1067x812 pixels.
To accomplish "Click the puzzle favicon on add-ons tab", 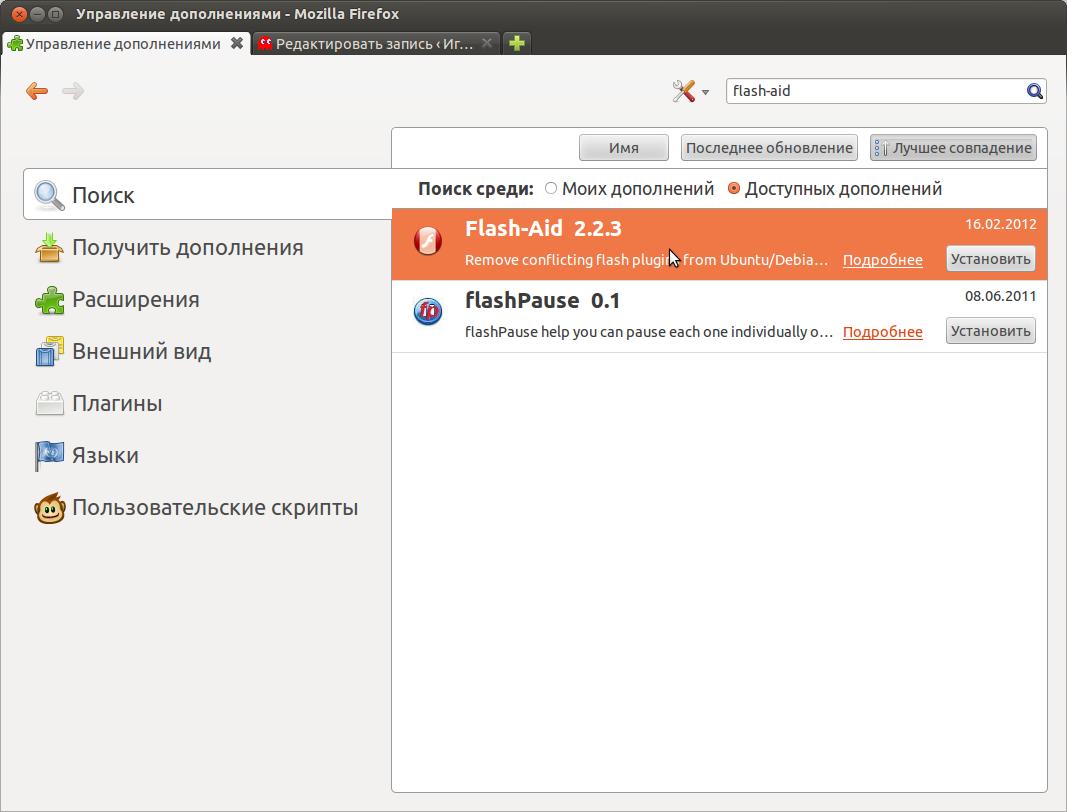I will tap(15, 44).
